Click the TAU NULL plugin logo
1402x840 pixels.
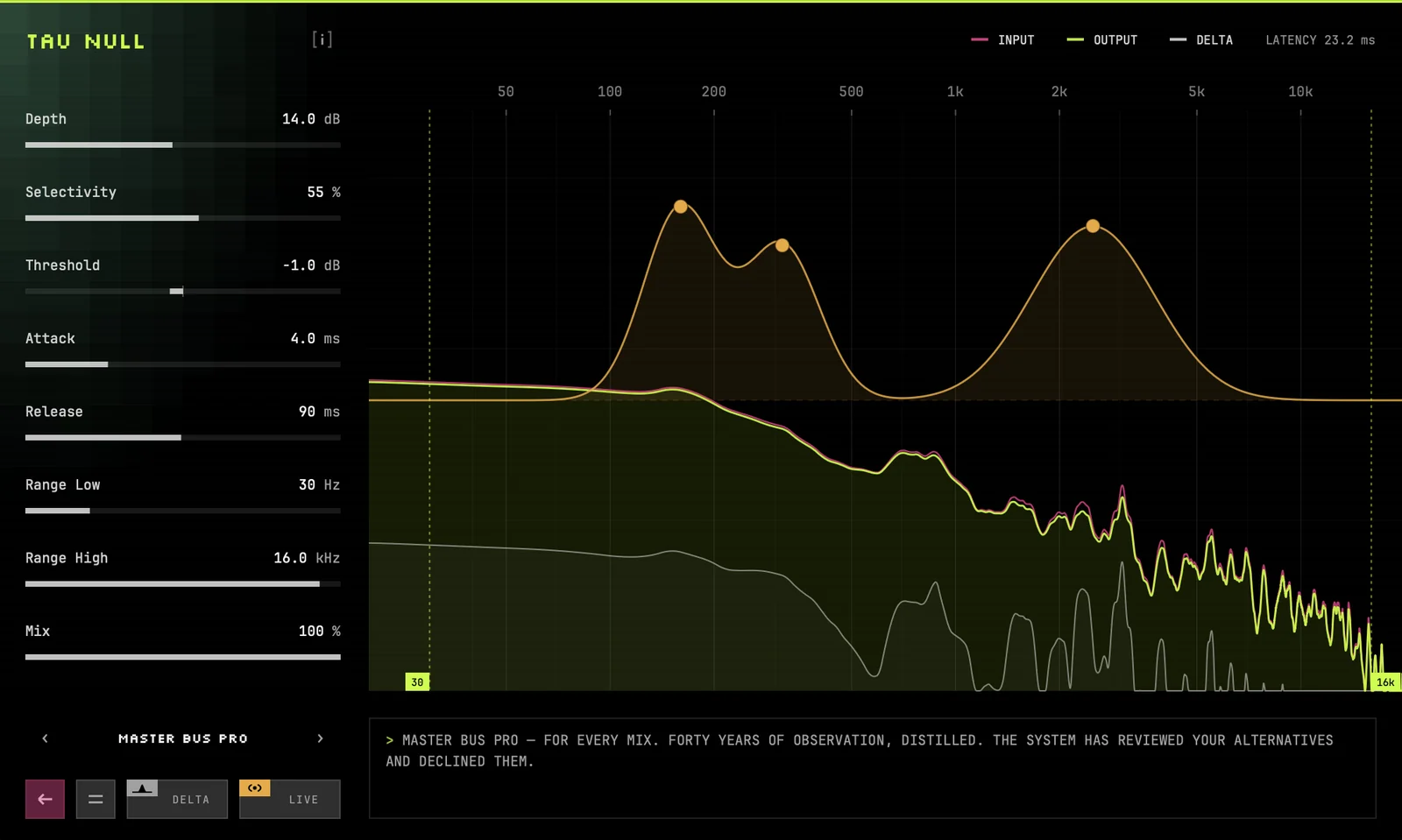point(86,41)
